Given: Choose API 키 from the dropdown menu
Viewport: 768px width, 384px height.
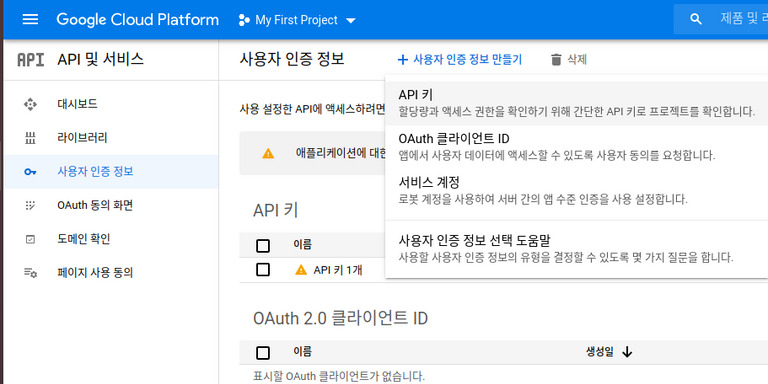Looking at the screenshot, I should click(x=576, y=103).
